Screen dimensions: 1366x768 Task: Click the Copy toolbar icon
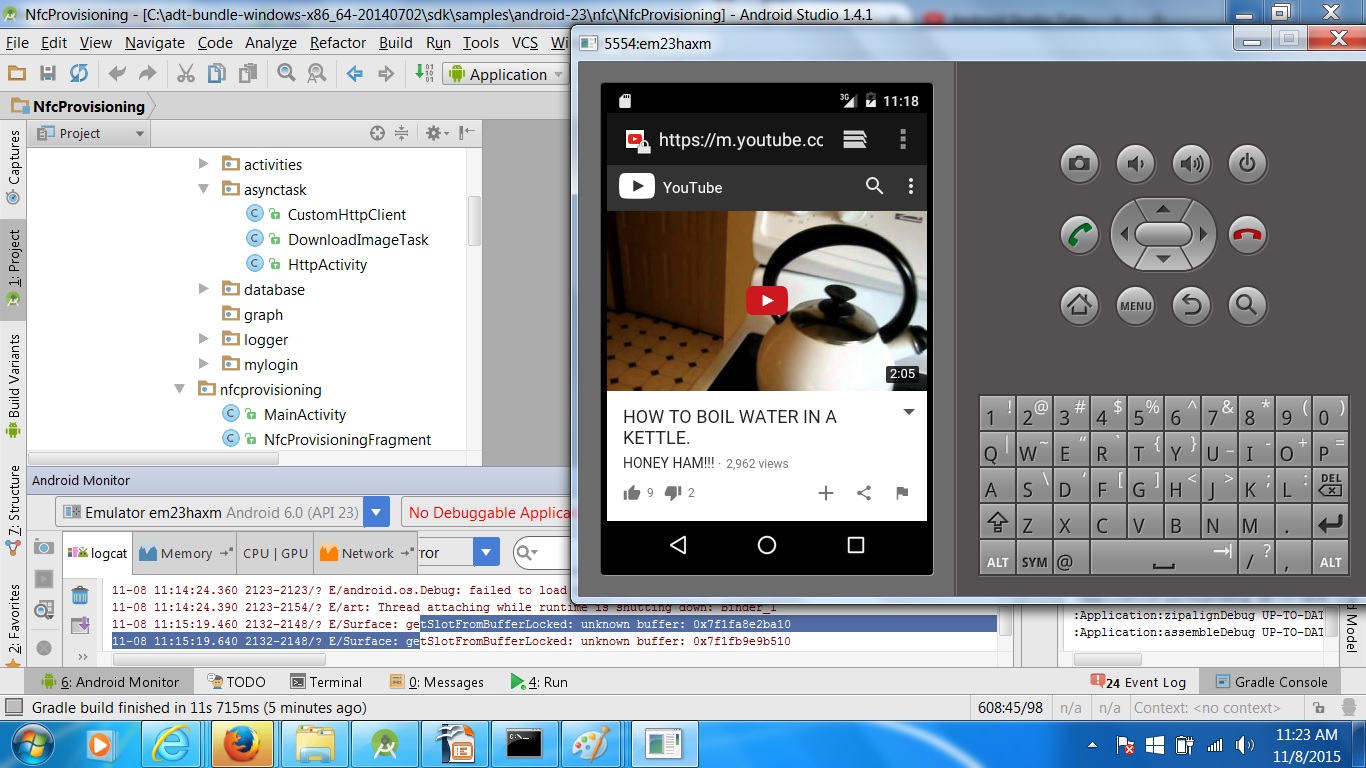(216, 73)
